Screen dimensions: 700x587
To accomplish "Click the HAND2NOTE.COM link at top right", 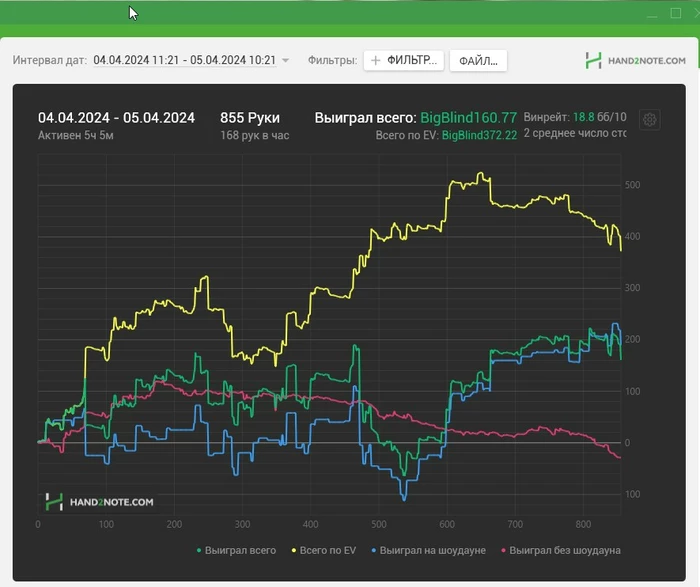I will click(646, 61).
